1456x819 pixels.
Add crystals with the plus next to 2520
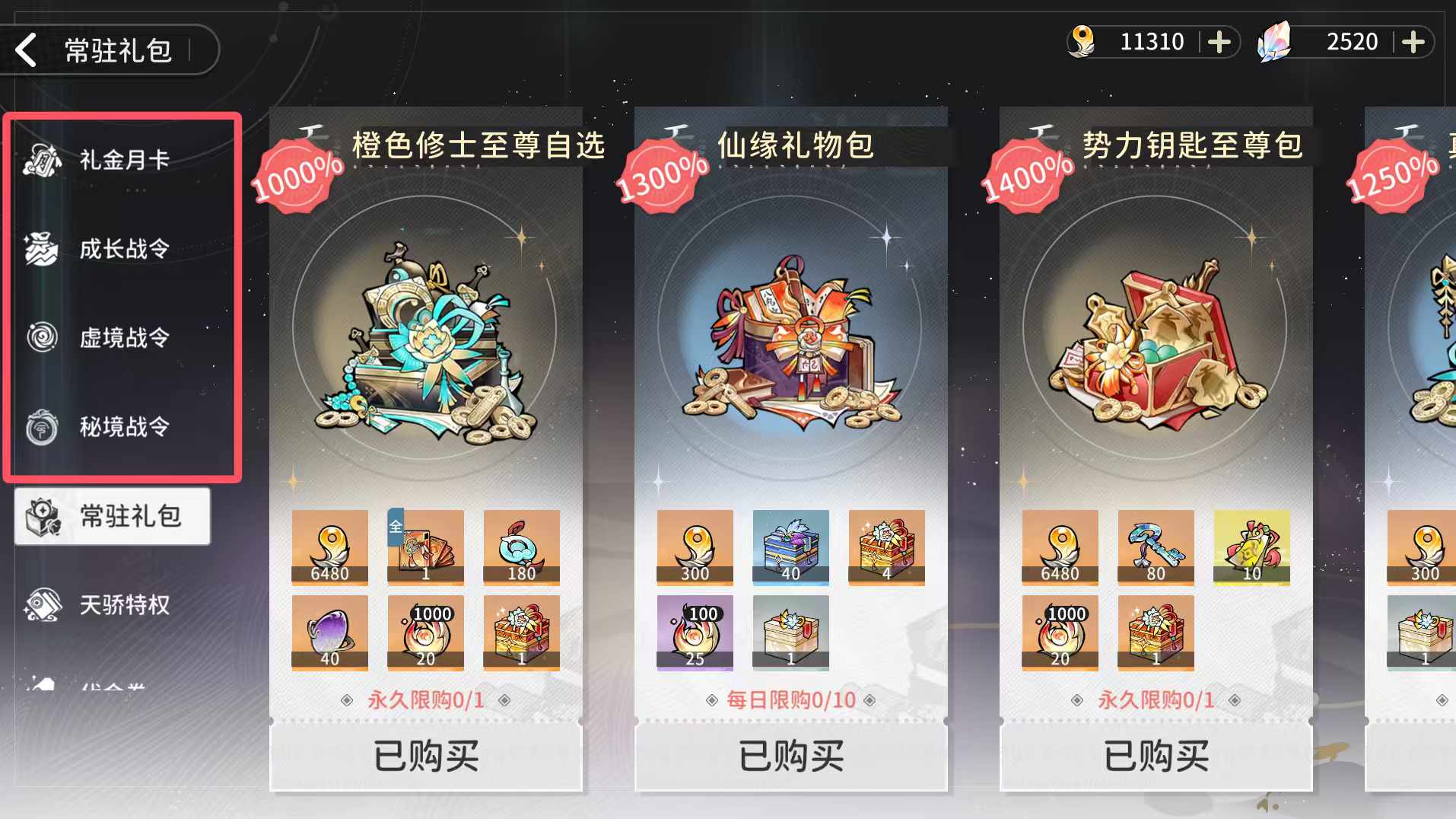[x=1413, y=42]
